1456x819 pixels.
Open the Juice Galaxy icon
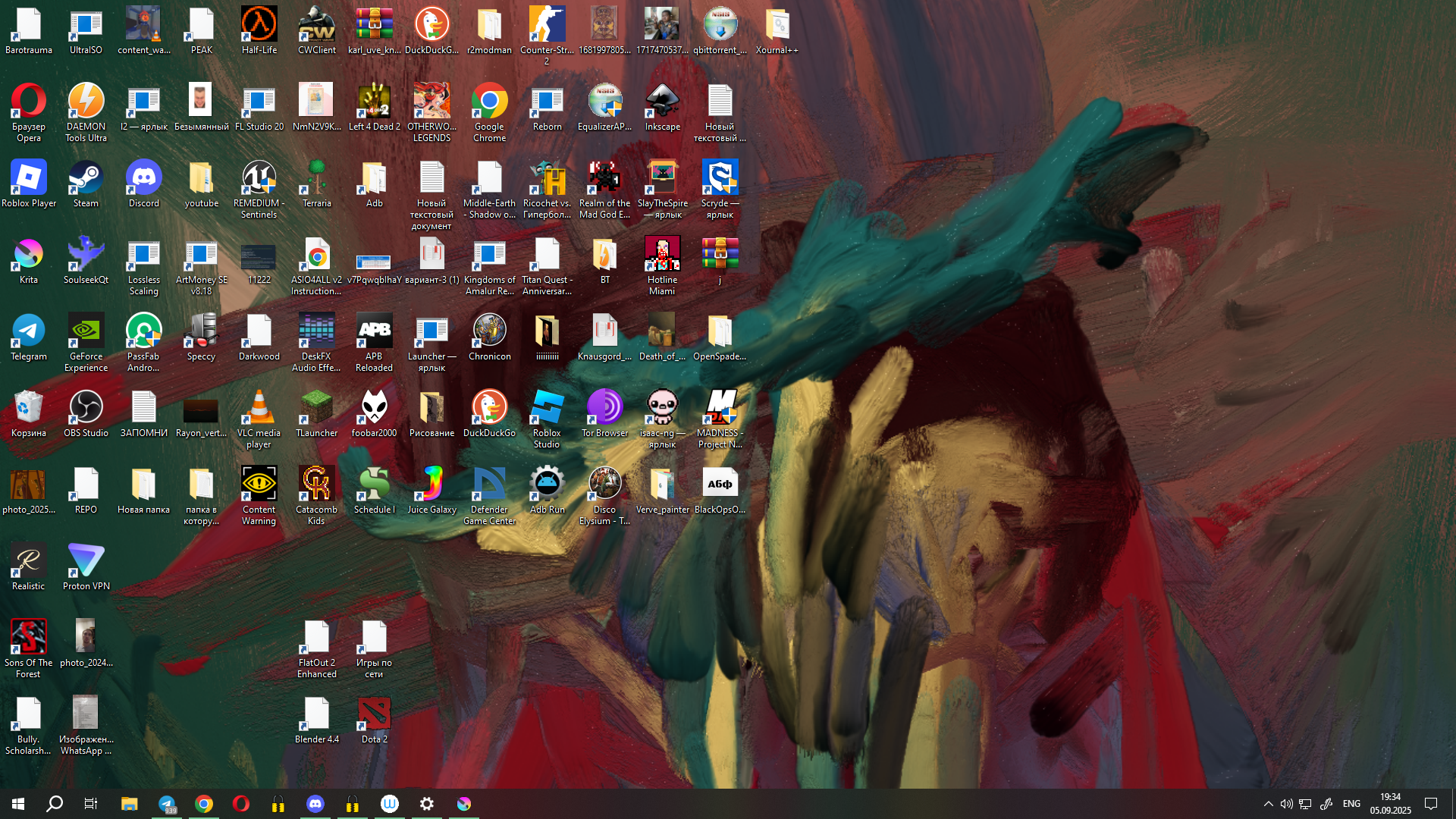click(431, 491)
